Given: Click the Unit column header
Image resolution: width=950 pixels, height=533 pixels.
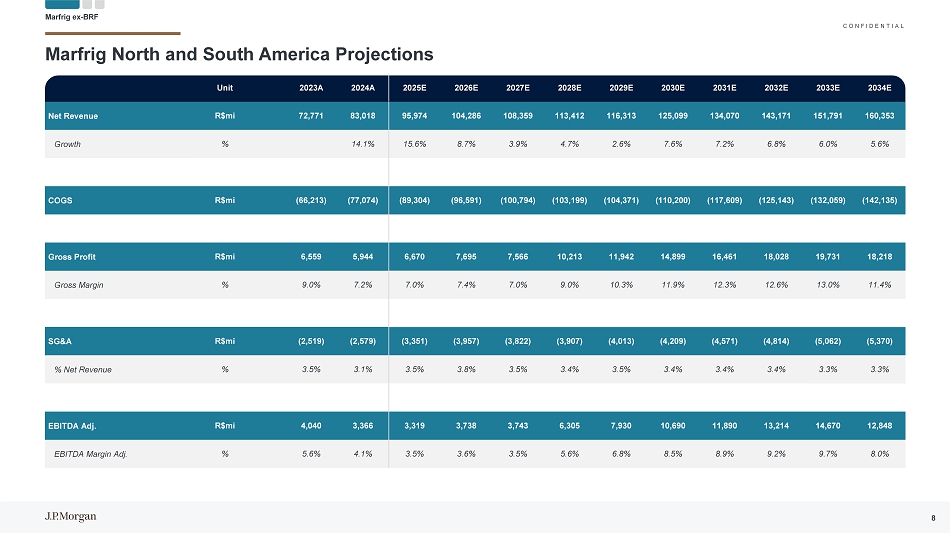Looking at the screenshot, I should click(x=225, y=88).
